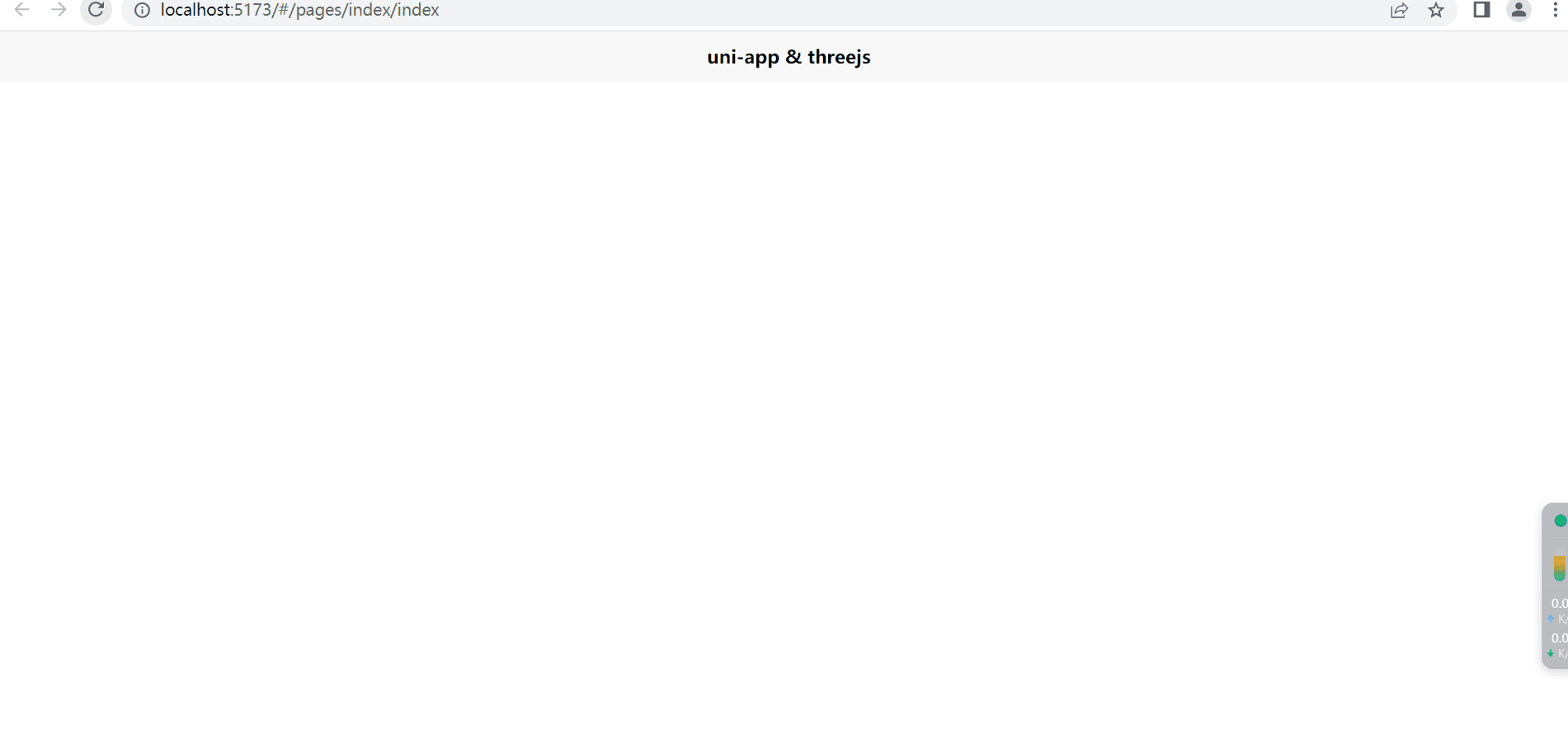The height and width of the screenshot is (753, 1568).
Task: Click the green dot on floating monitor widget
Action: click(x=1561, y=520)
